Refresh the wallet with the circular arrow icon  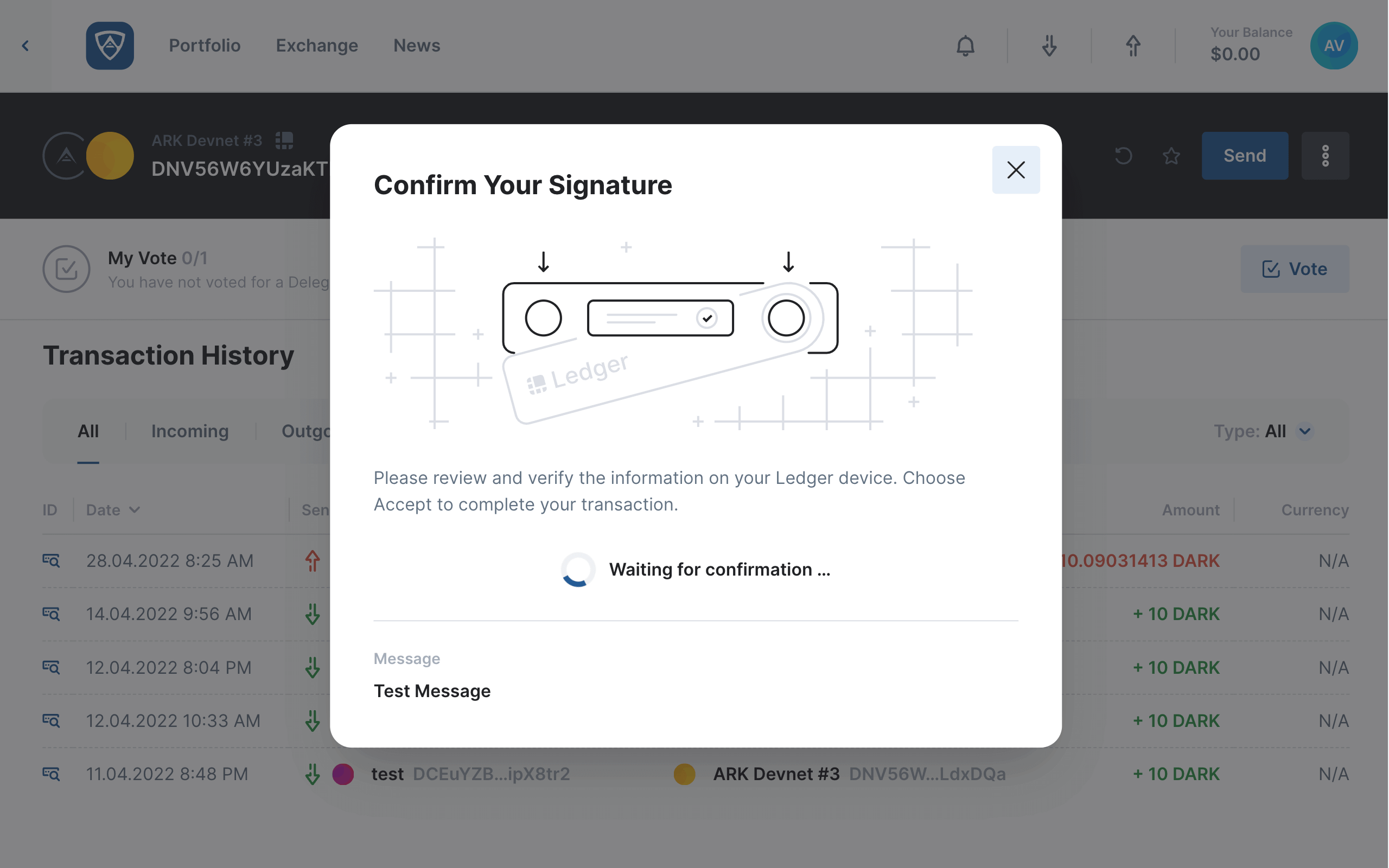click(x=1123, y=155)
